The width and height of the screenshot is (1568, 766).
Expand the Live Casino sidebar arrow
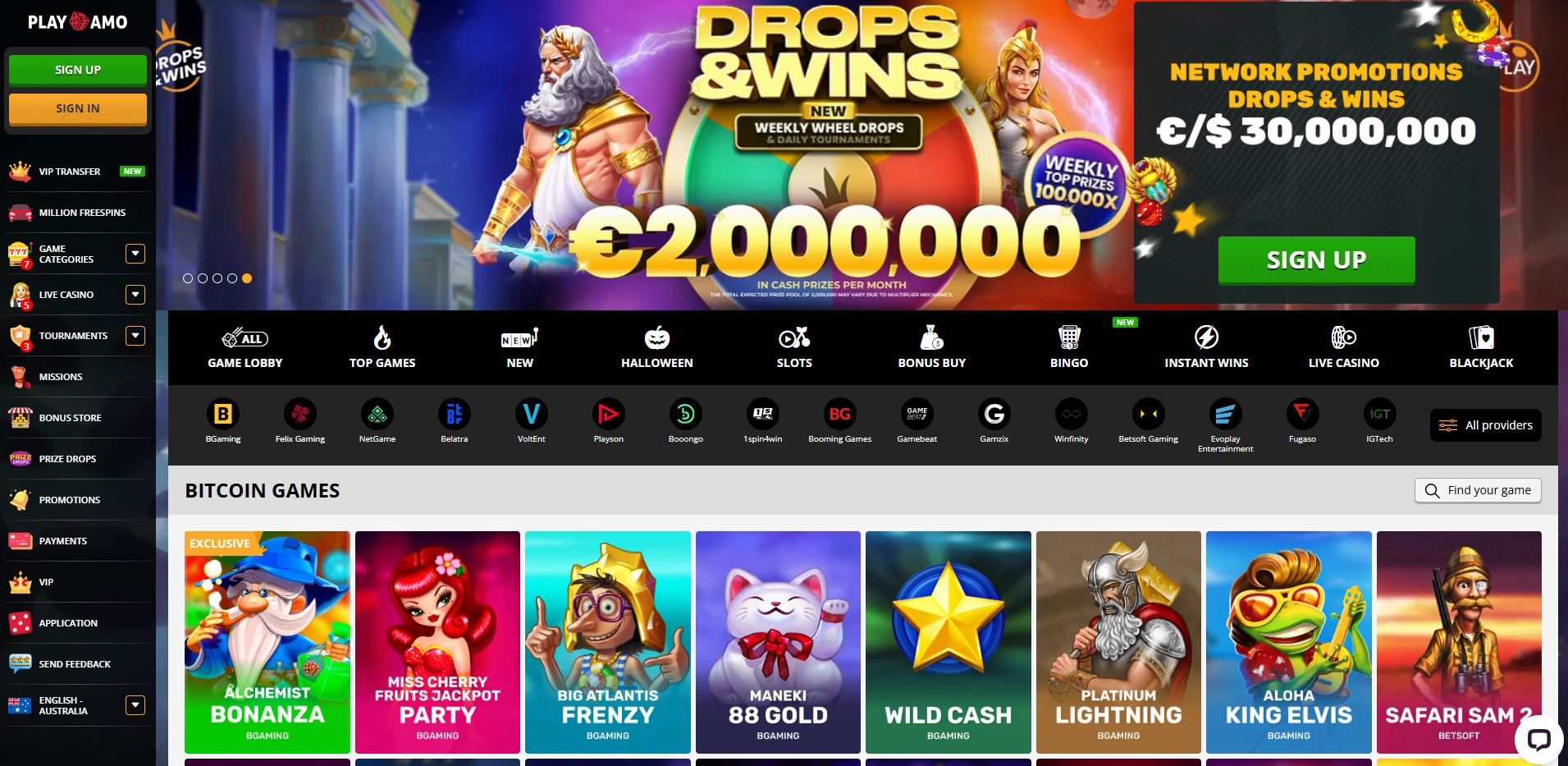pos(135,295)
